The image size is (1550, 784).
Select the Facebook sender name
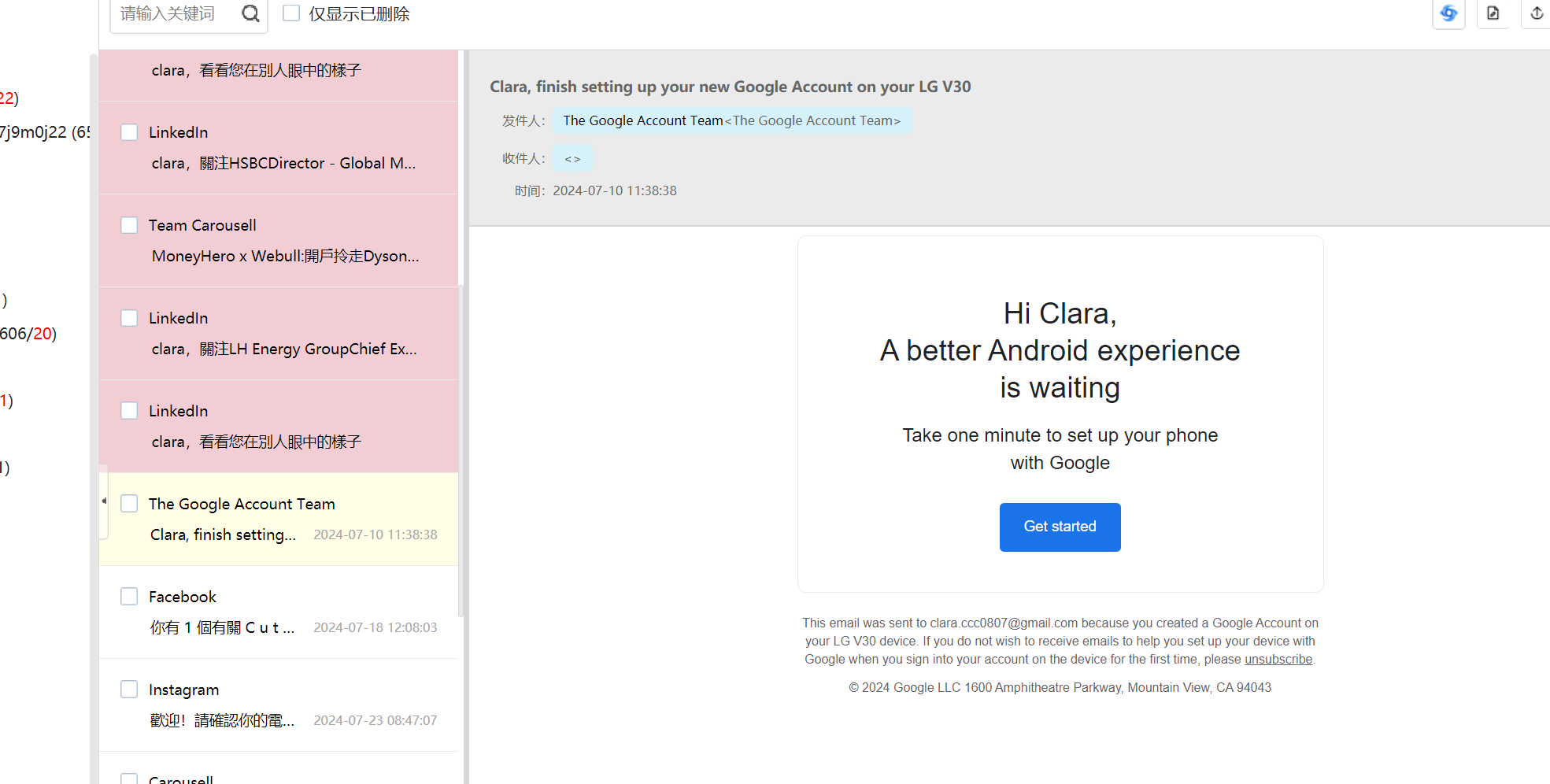pyautogui.click(x=183, y=597)
